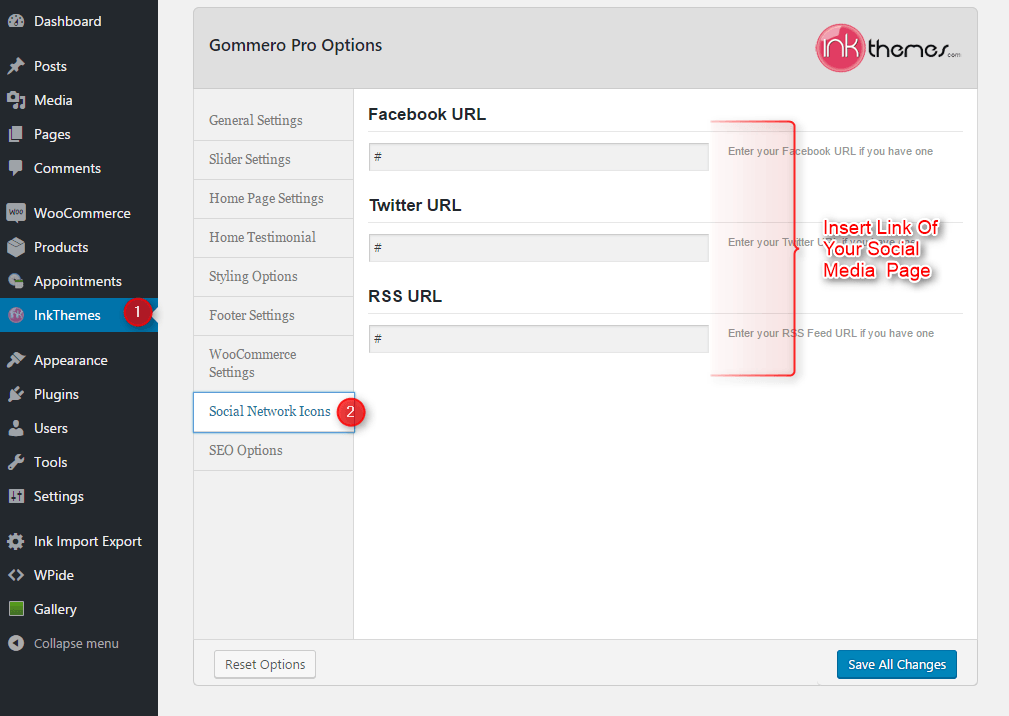Screen dimensions: 1009x716
Task: Click the RSS URL heading text
Action: point(405,297)
